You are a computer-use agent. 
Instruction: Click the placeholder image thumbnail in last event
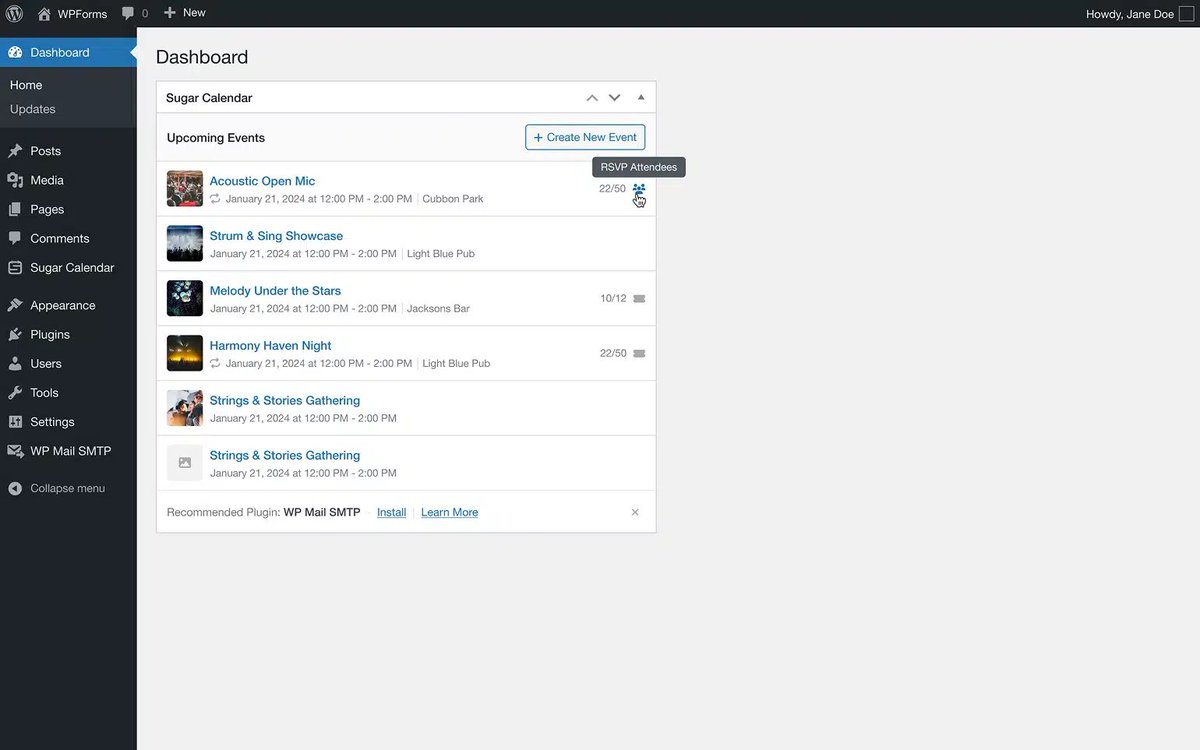point(185,463)
